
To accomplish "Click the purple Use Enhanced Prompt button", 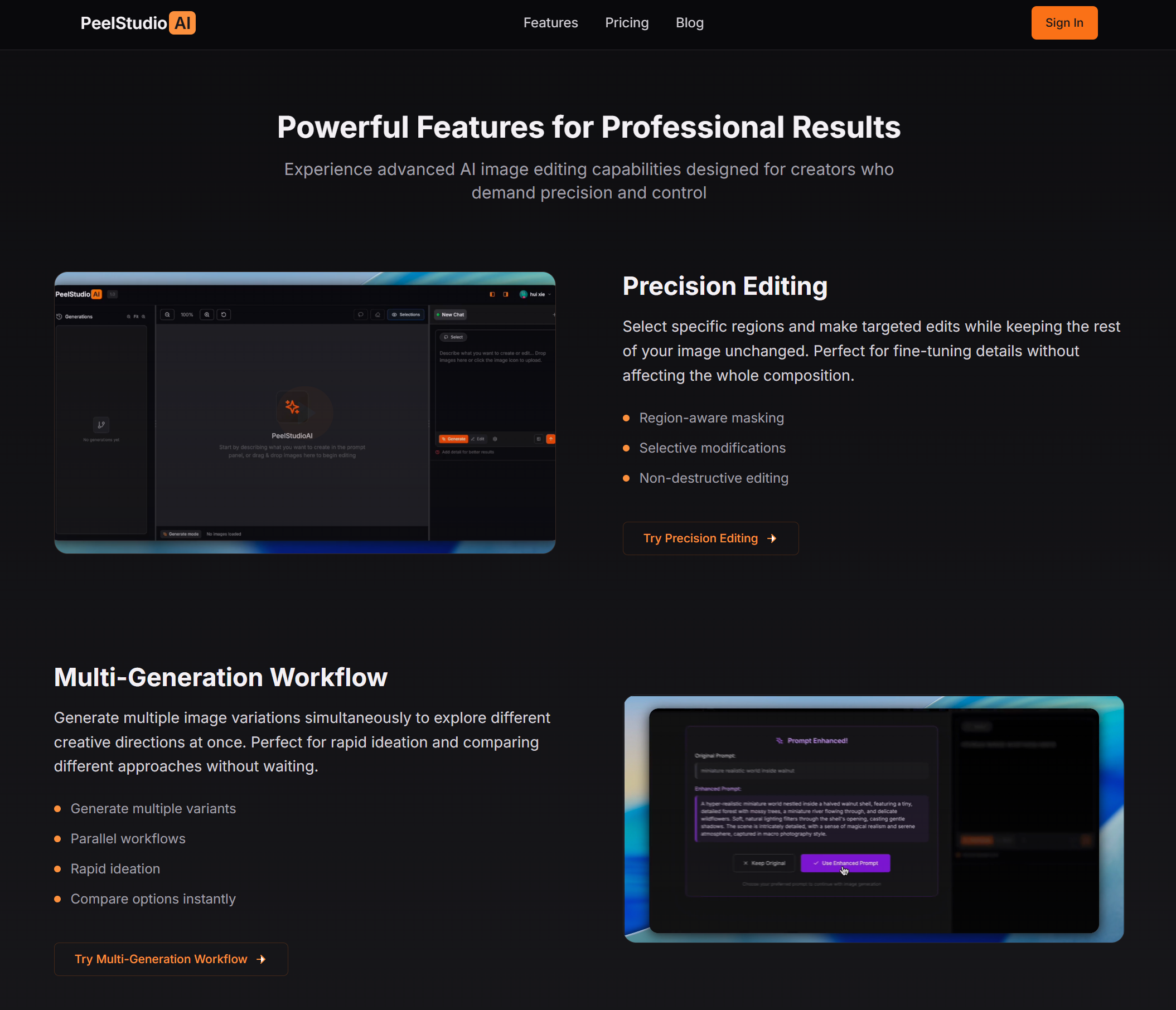I will (845, 863).
